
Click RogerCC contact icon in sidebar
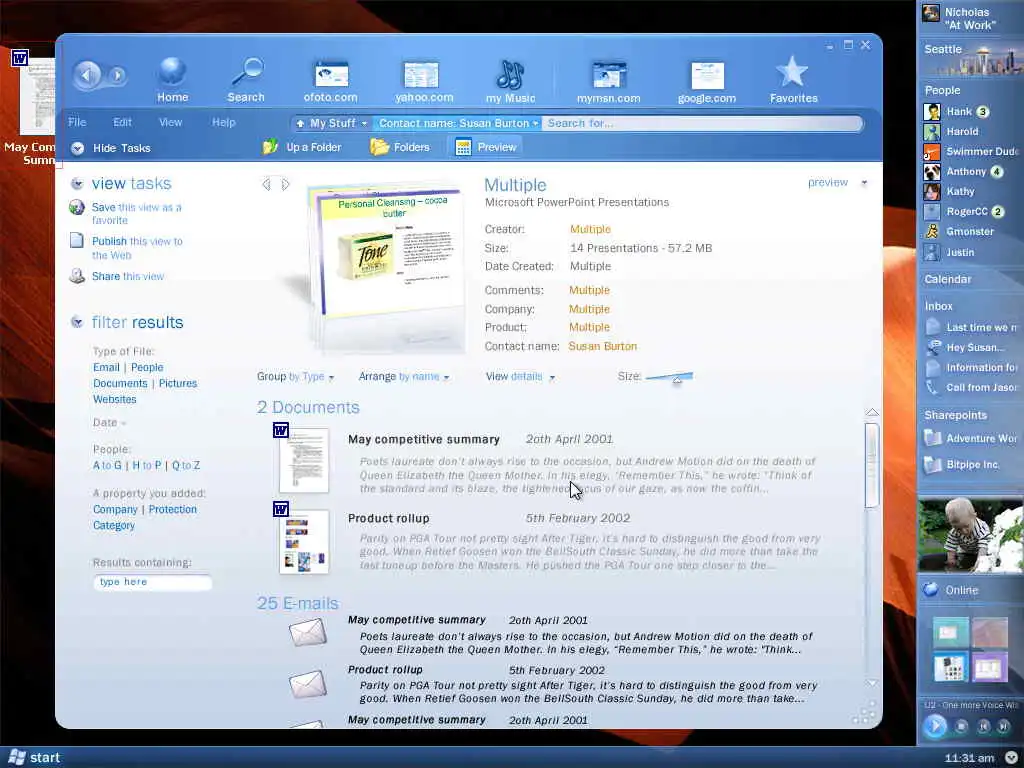[932, 212]
